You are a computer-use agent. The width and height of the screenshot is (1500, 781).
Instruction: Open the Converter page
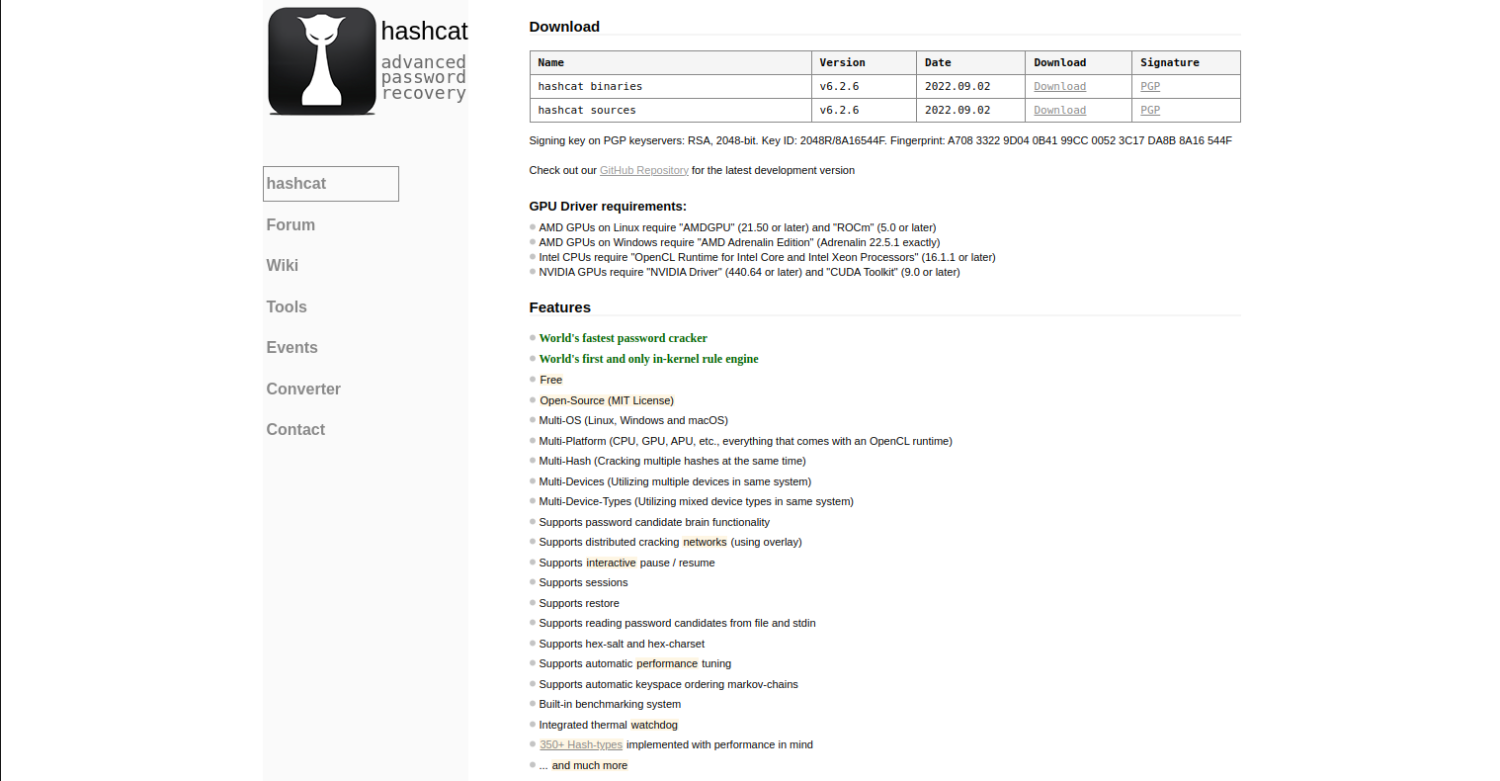303,389
